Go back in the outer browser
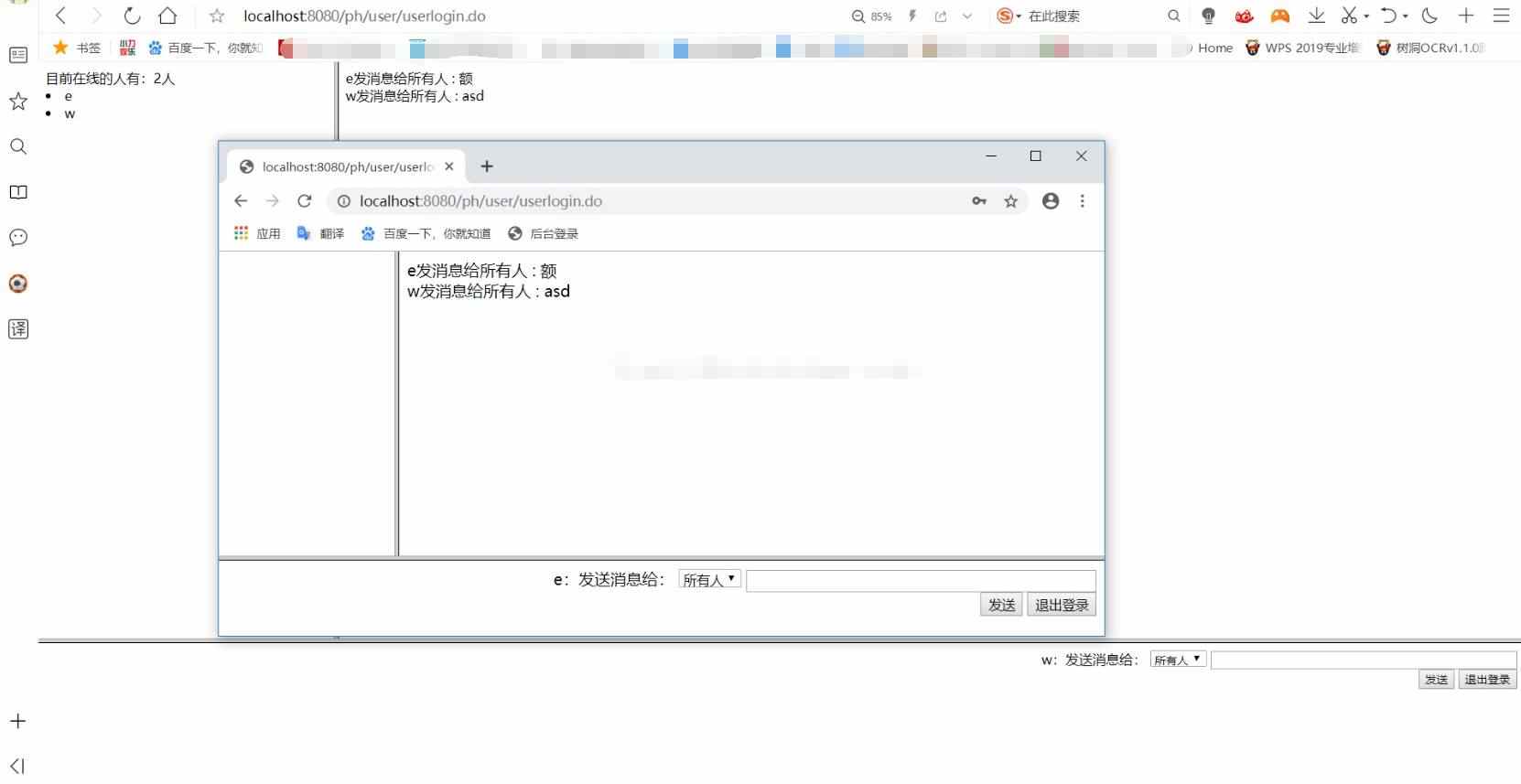The width and height of the screenshot is (1521, 784). [x=60, y=16]
